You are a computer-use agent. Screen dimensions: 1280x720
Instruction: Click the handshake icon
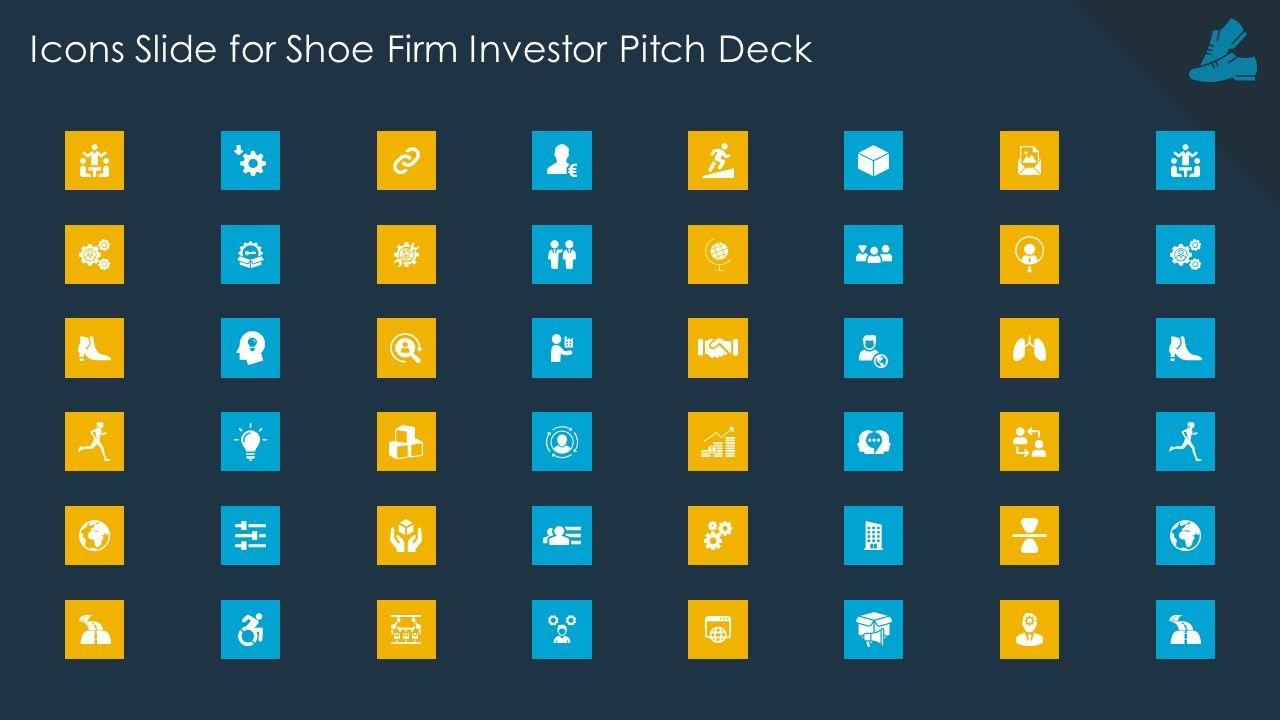coord(717,348)
